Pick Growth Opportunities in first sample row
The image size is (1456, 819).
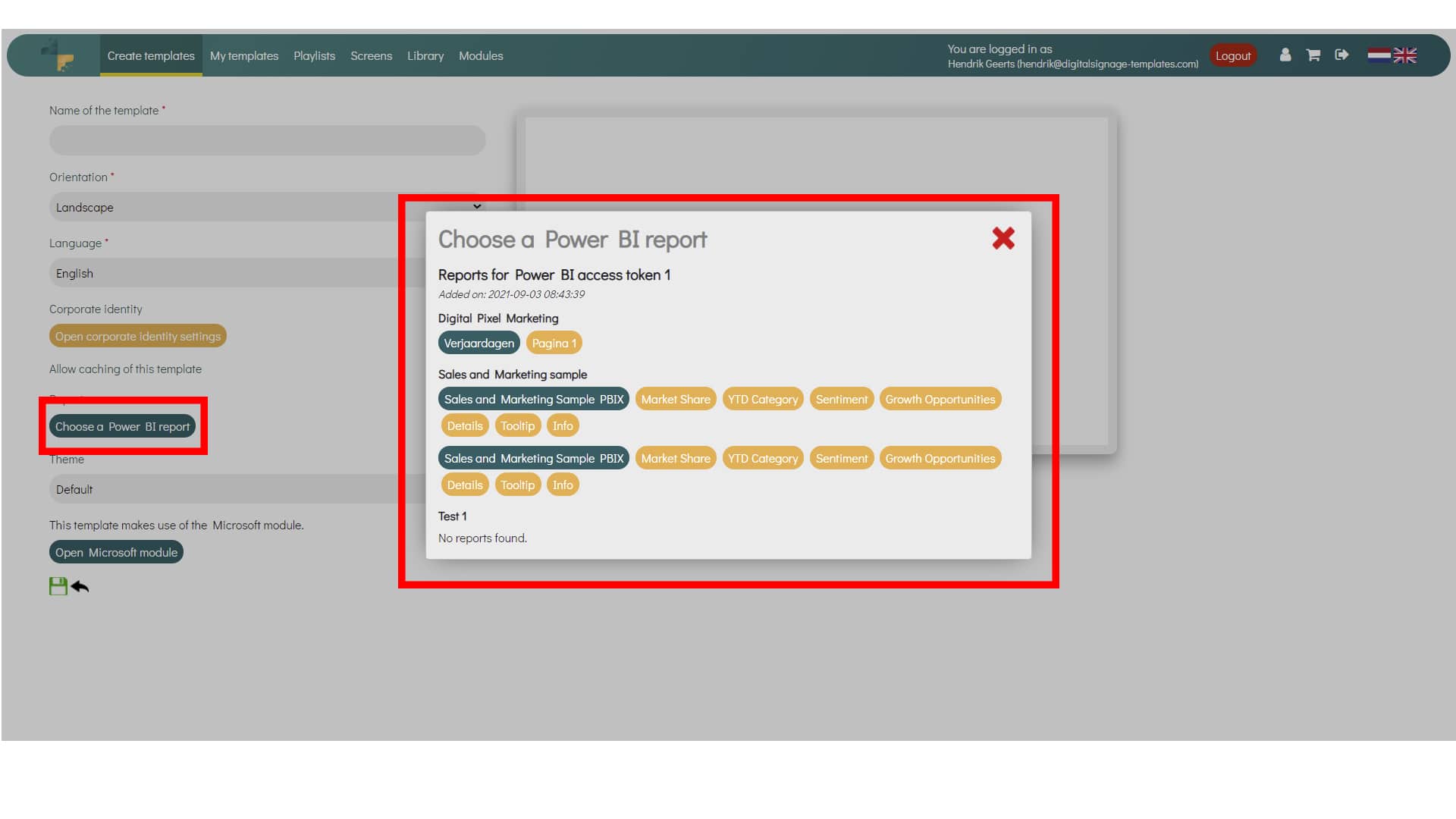pos(940,399)
